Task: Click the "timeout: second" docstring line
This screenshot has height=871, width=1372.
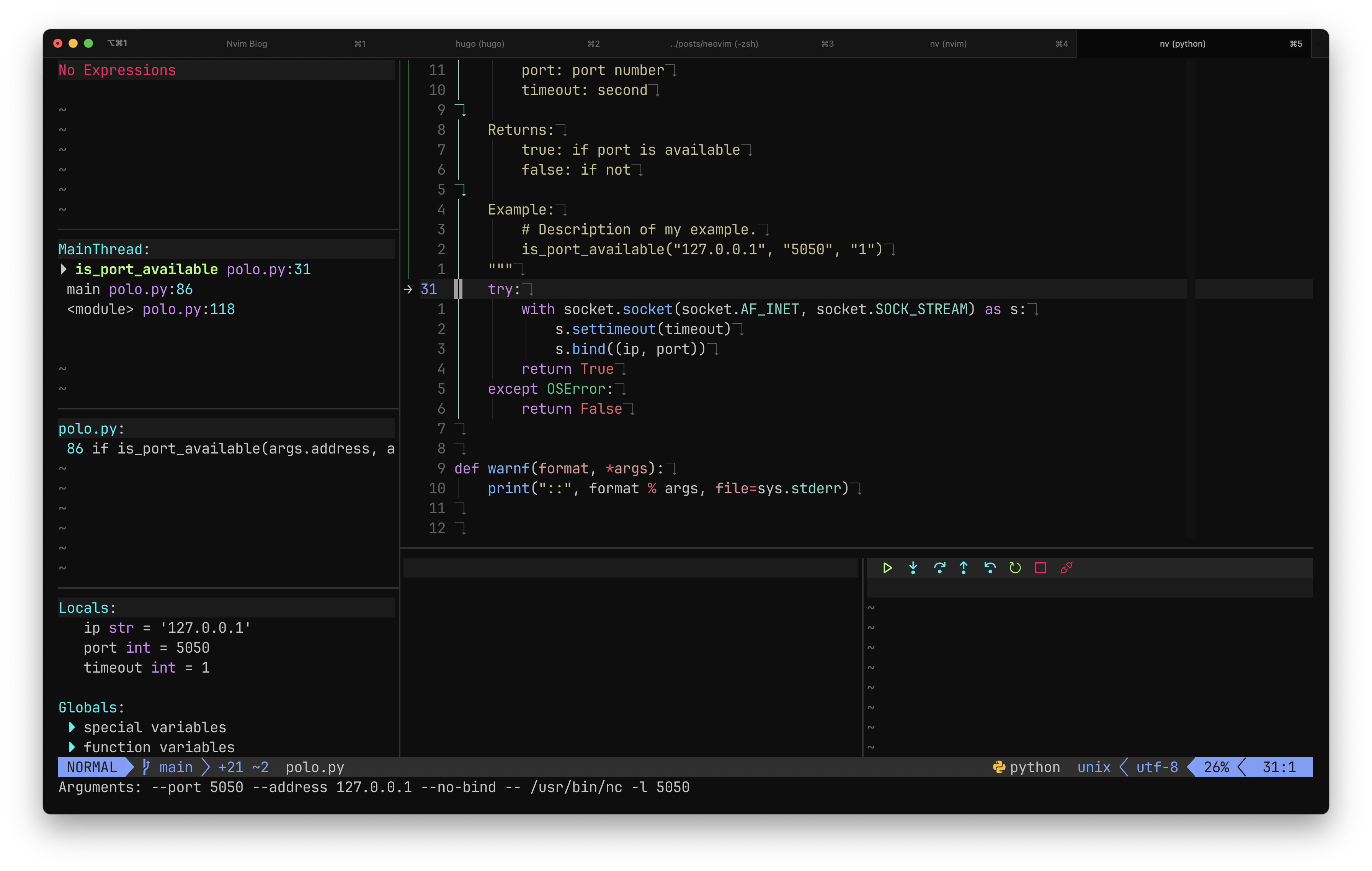Action: (x=584, y=90)
